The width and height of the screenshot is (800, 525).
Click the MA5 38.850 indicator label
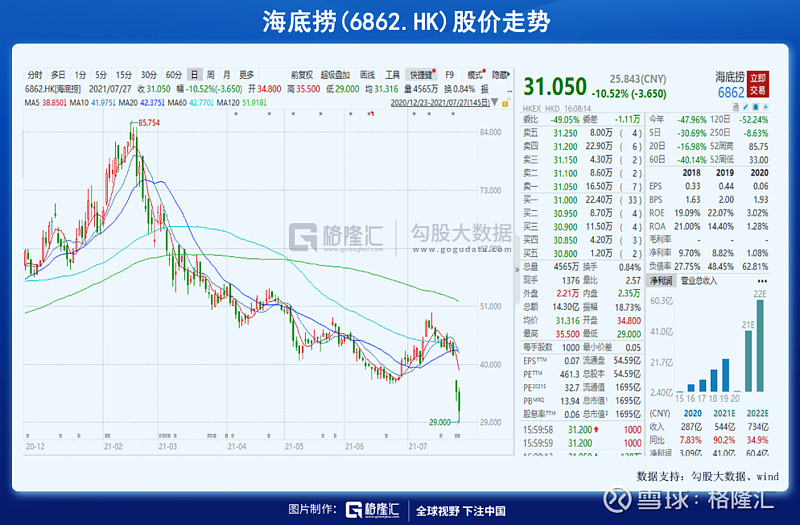[x=45, y=103]
